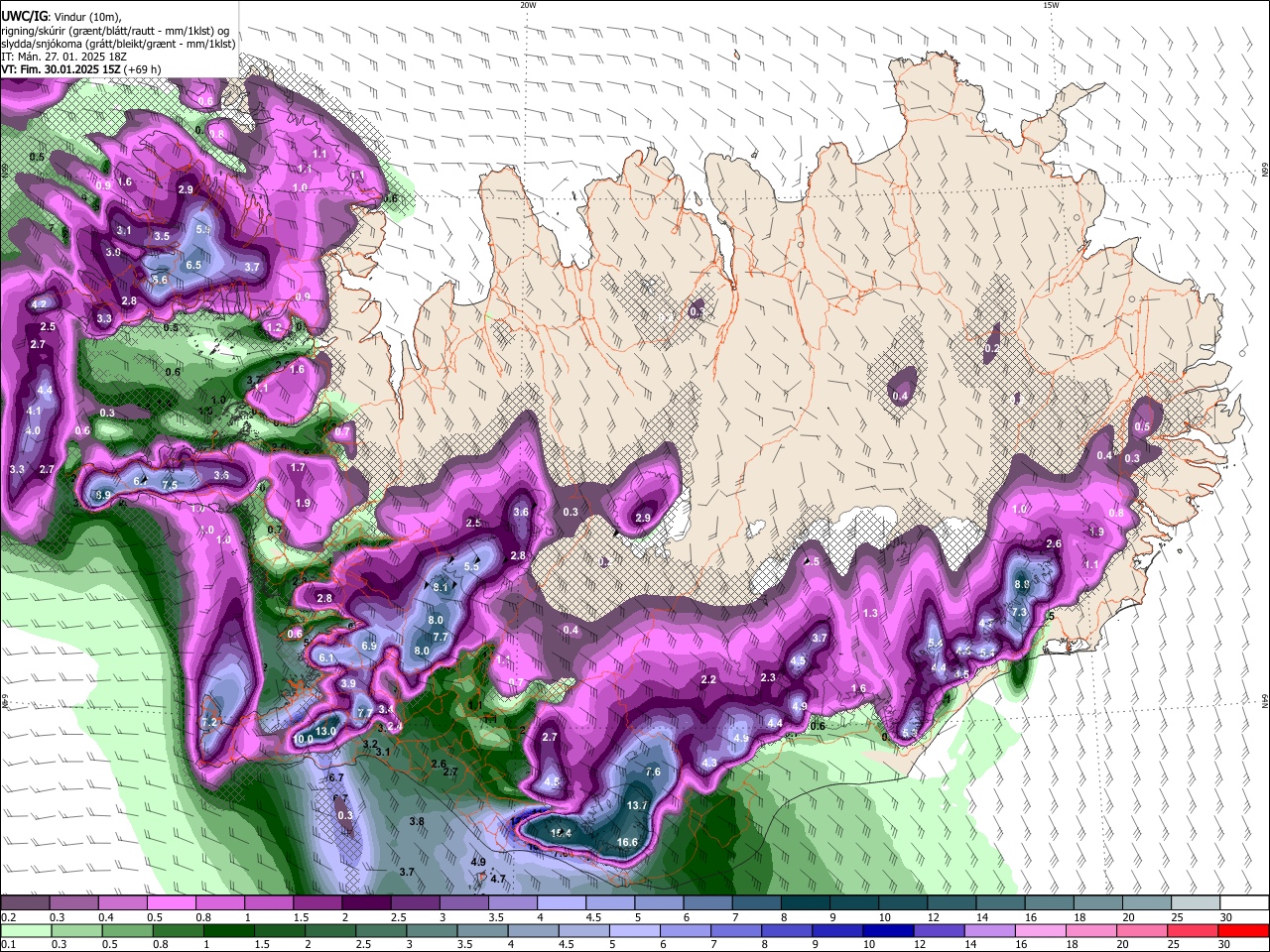
Task: Click the 4.1 value near the western edge
Action: [34, 411]
